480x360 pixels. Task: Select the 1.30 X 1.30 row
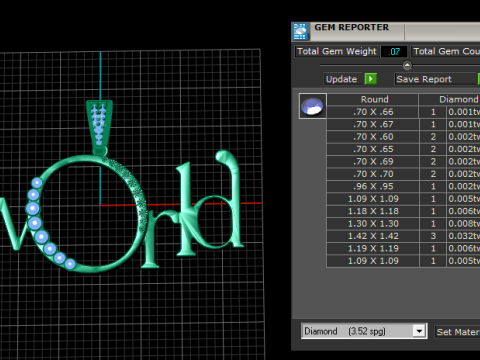403,223
